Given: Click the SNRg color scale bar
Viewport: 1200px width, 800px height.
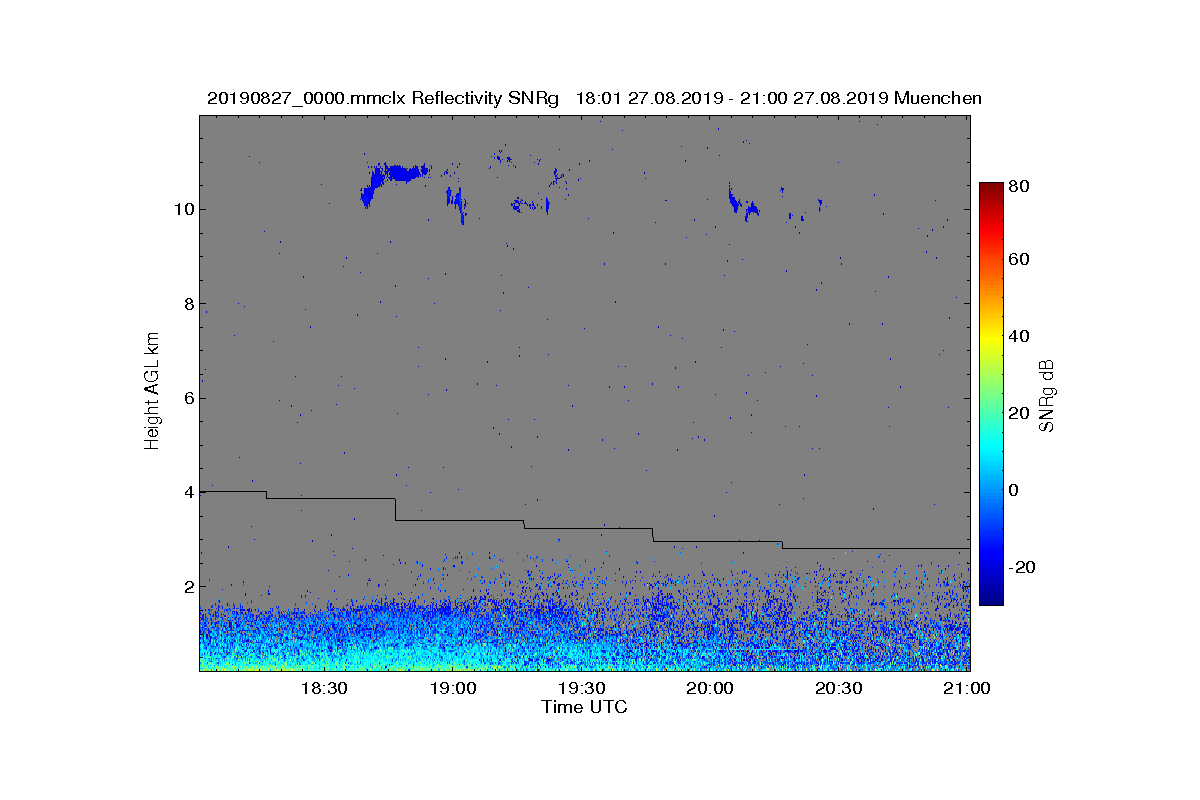Looking at the screenshot, I should tap(991, 394).
